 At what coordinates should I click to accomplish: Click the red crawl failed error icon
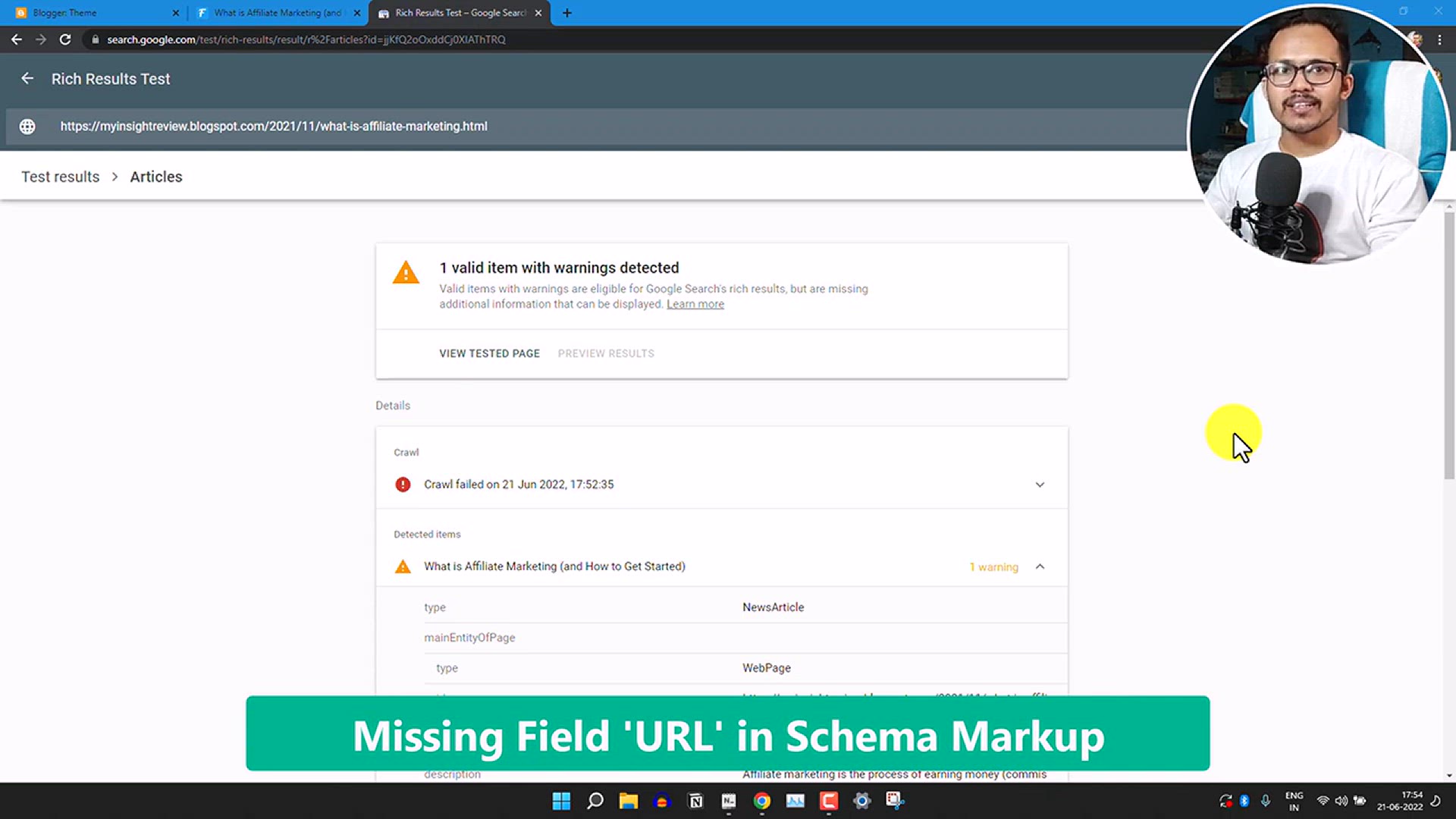(403, 485)
